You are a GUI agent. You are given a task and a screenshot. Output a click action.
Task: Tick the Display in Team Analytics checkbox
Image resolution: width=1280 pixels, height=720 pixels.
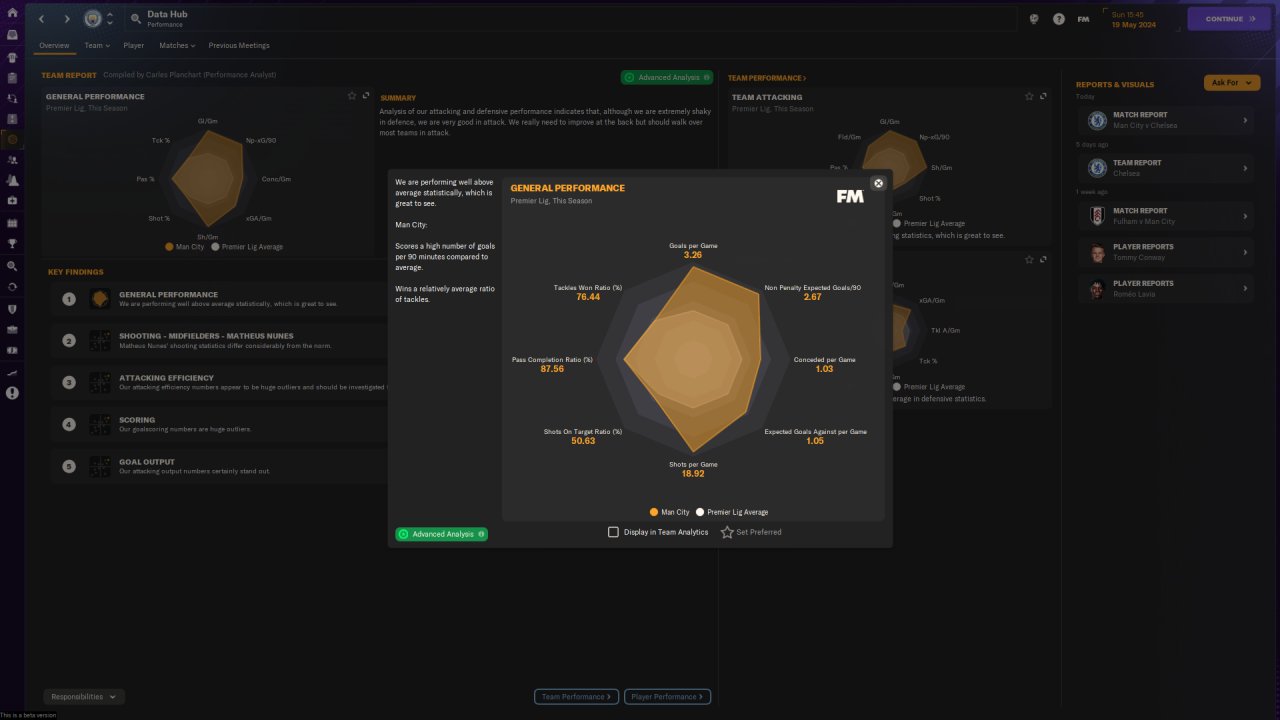(613, 532)
